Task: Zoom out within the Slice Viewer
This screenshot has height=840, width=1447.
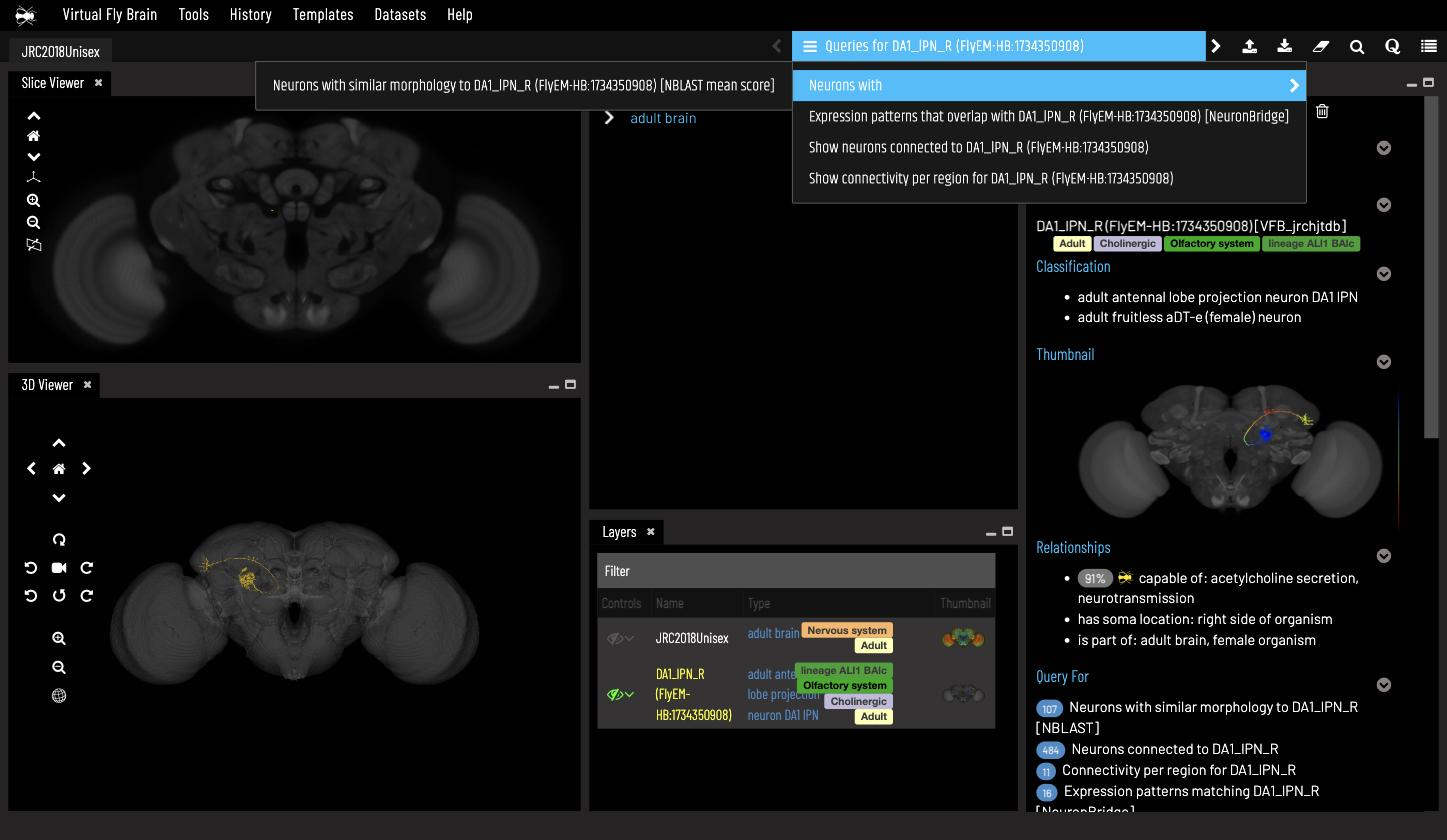Action: point(33,223)
